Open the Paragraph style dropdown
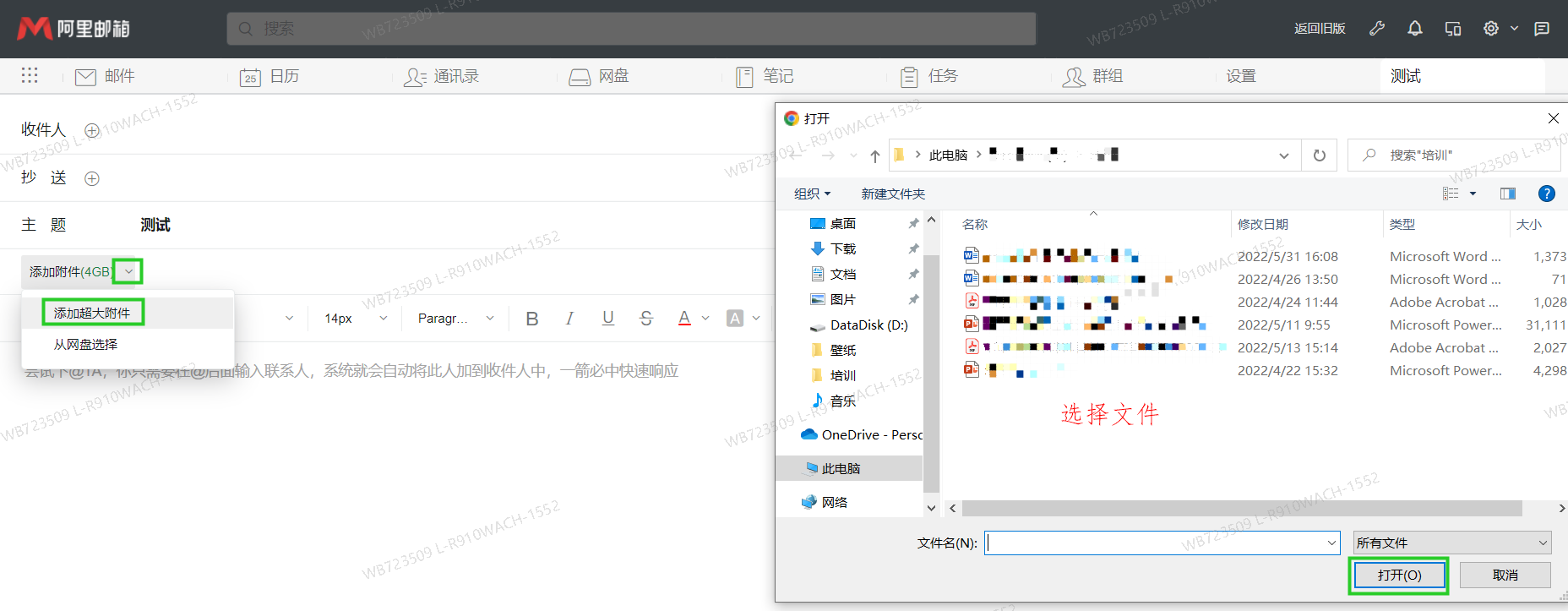 [456, 319]
